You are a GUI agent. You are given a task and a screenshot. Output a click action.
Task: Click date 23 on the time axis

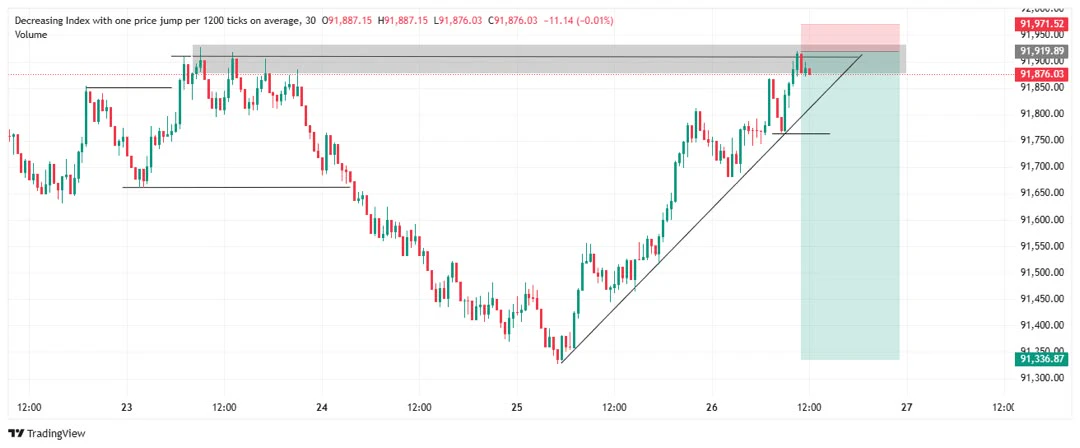tap(126, 407)
